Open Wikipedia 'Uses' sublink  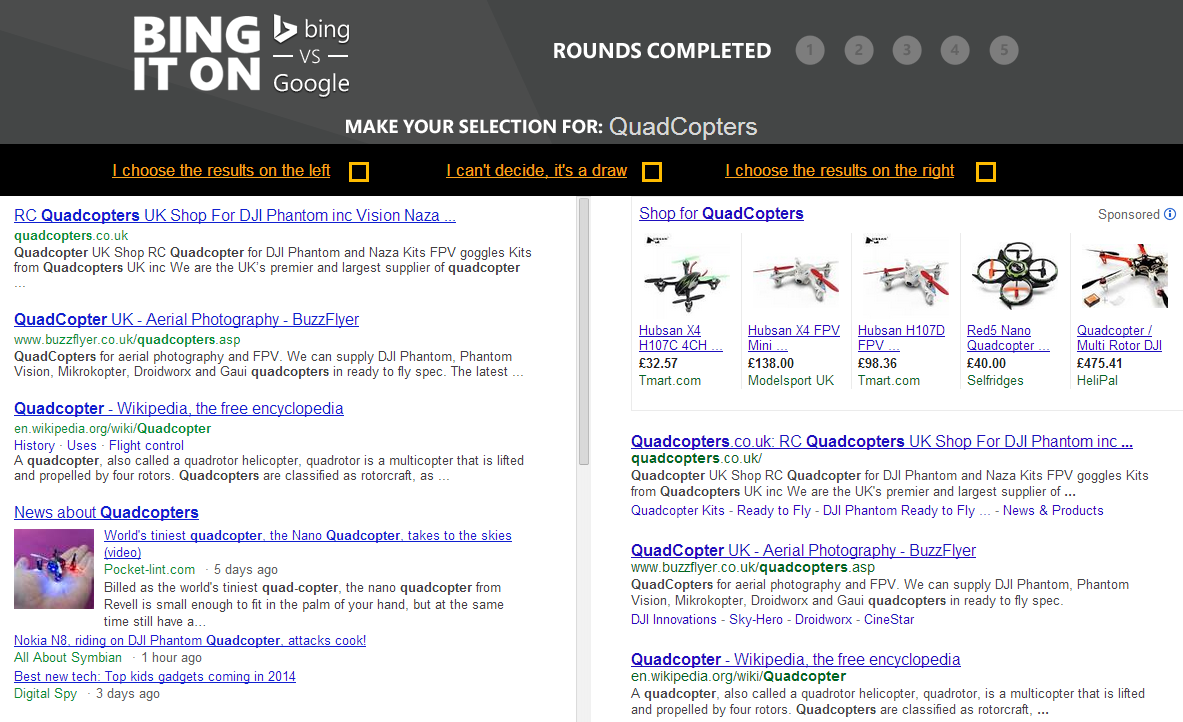click(81, 445)
